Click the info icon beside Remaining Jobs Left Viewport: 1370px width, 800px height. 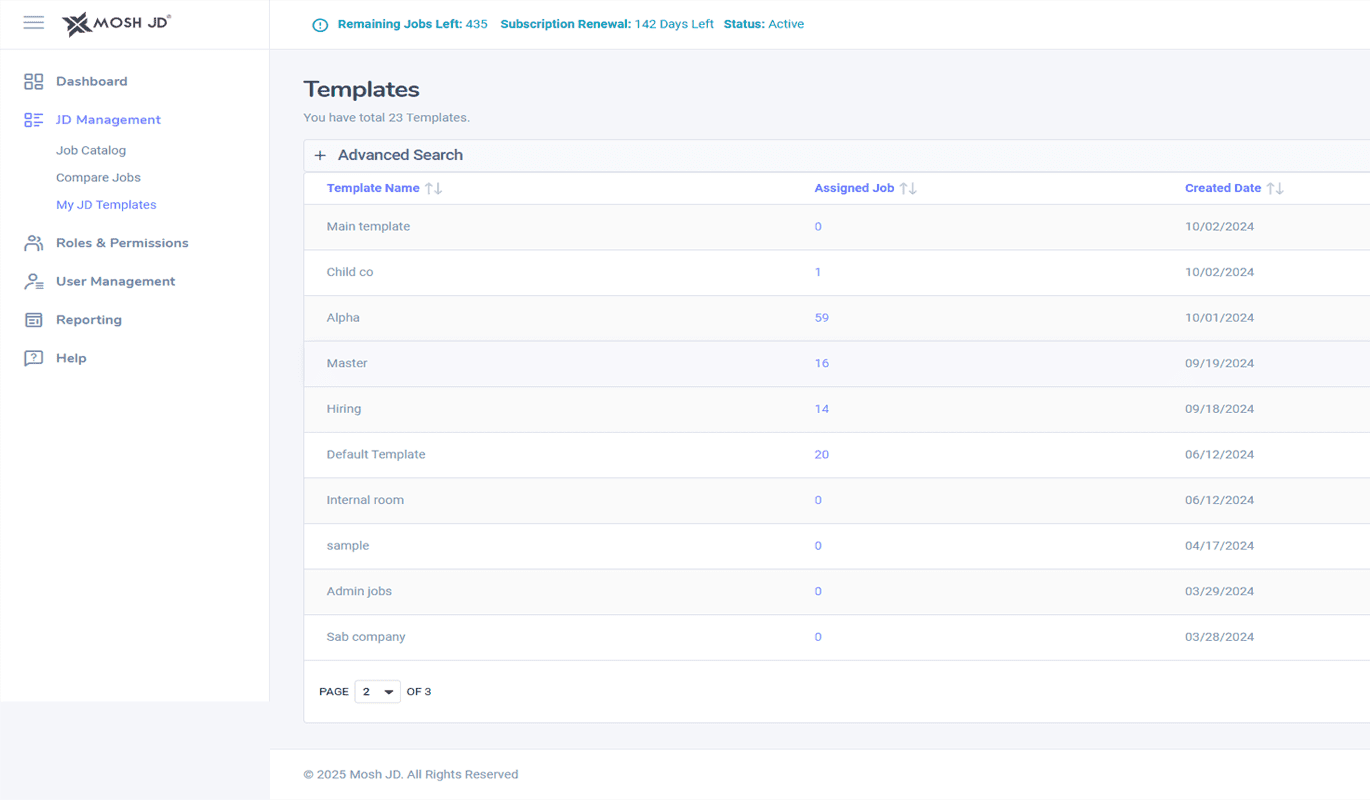(319, 25)
